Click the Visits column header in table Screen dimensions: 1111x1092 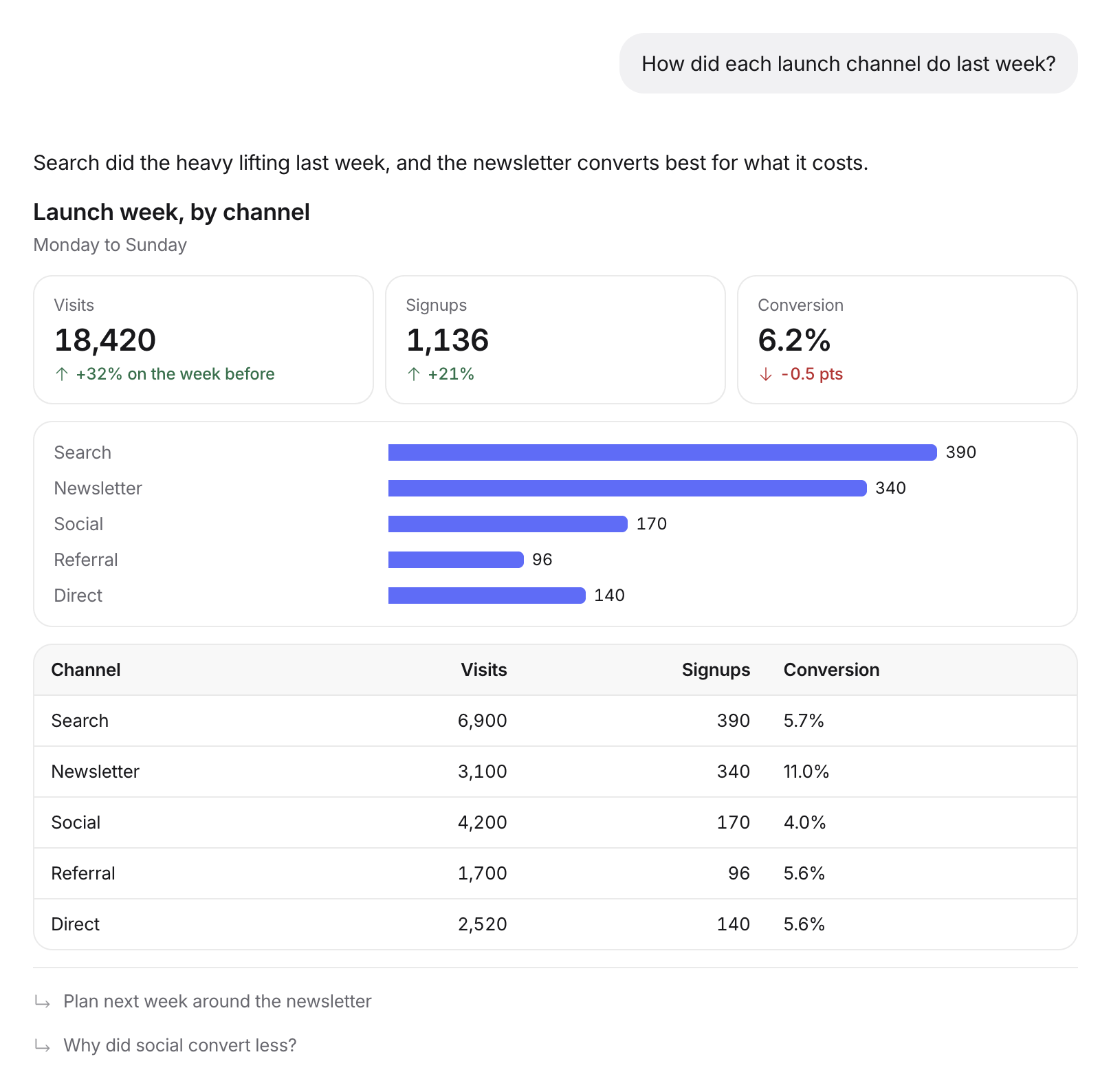pos(484,670)
